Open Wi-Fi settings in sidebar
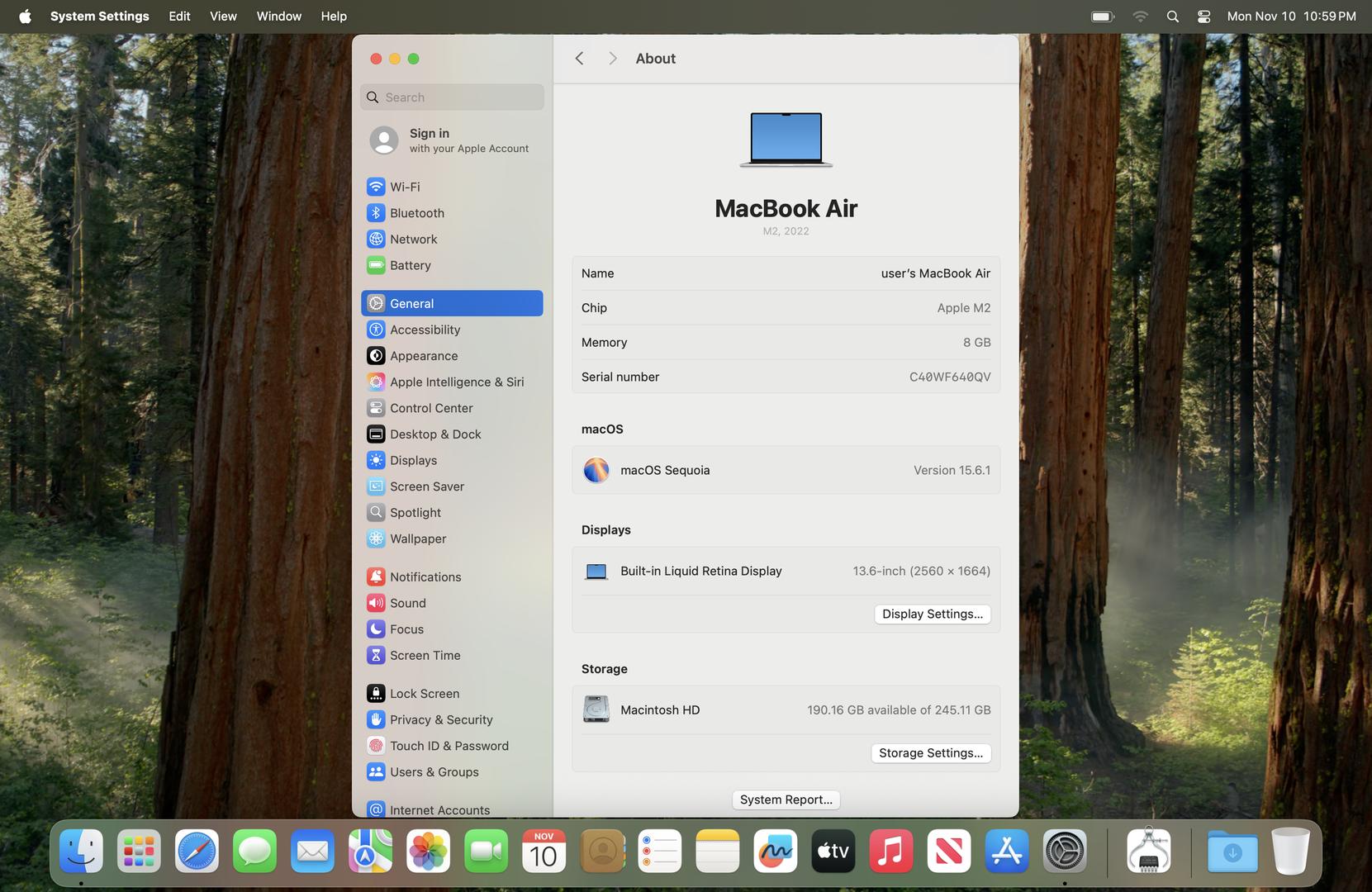The height and width of the screenshot is (892, 1372). coord(405,187)
